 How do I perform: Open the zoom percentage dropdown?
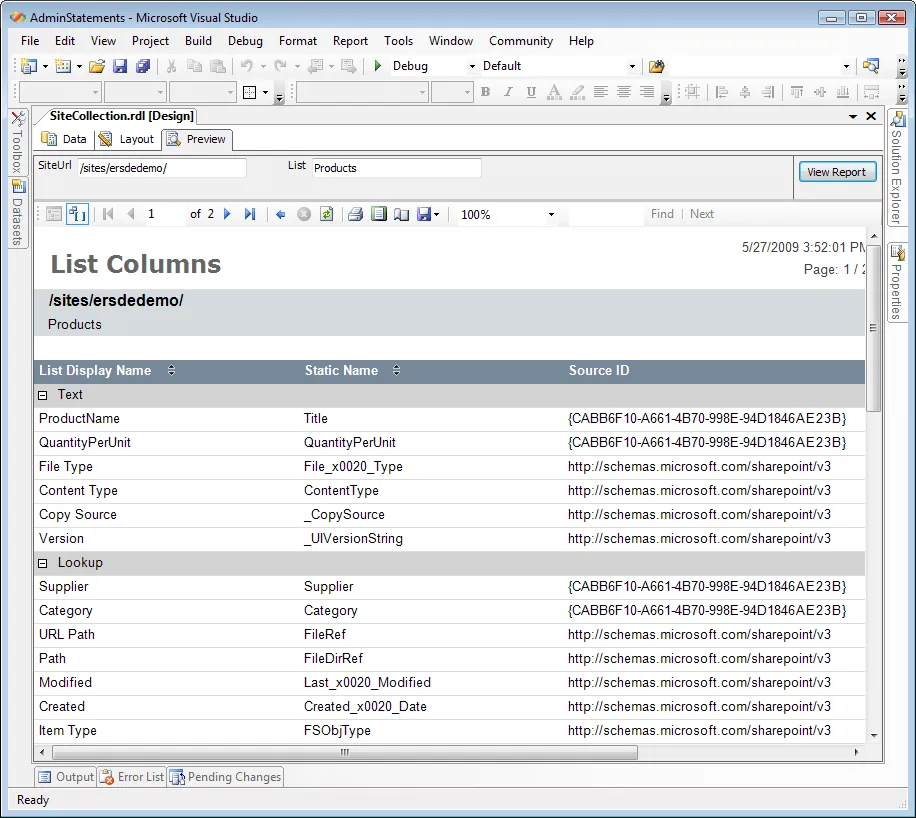pyautogui.click(x=552, y=213)
